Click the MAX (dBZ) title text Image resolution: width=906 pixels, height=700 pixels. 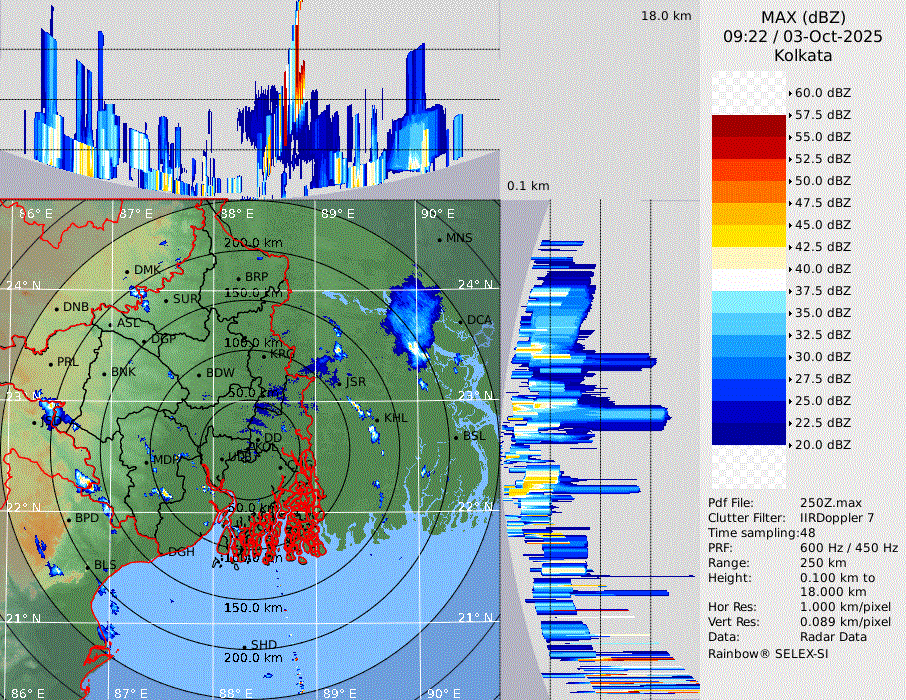coord(803,17)
